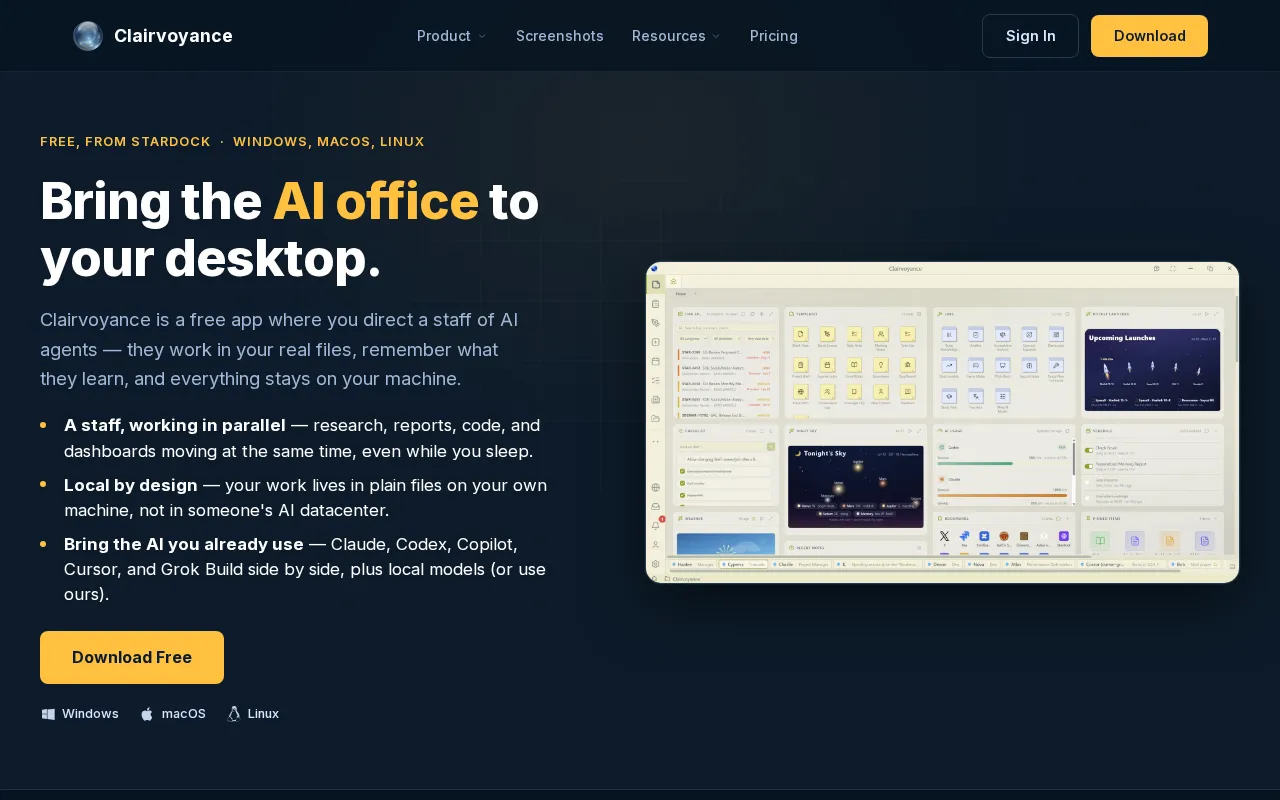Click the settings gear in the app preview sidebar
The image size is (1280, 800).
point(655,564)
